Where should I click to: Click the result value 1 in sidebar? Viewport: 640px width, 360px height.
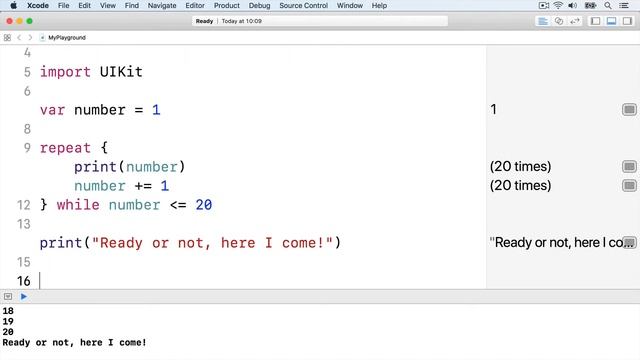tap(493, 109)
